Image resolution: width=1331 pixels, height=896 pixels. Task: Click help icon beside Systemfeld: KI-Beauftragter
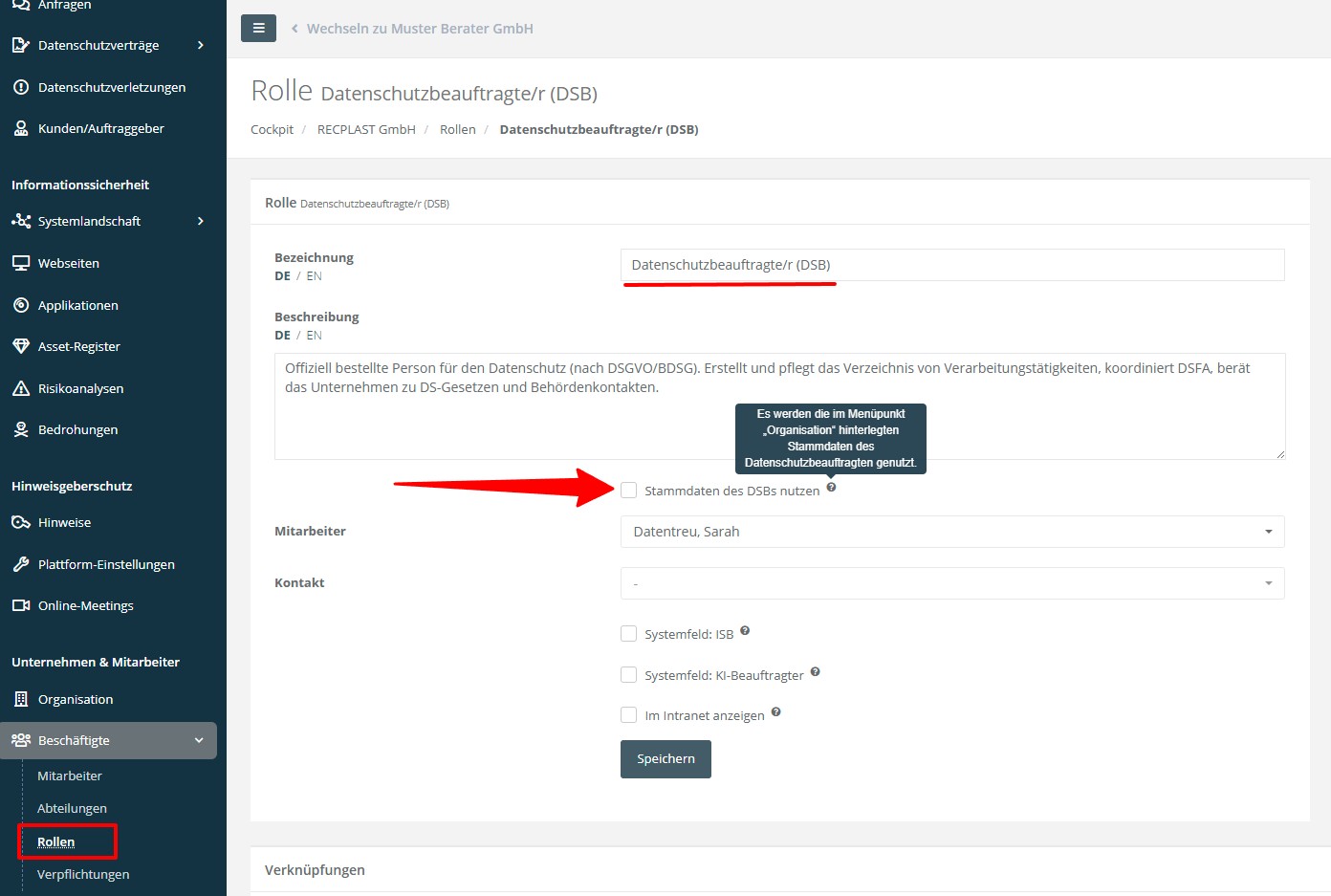point(816,672)
